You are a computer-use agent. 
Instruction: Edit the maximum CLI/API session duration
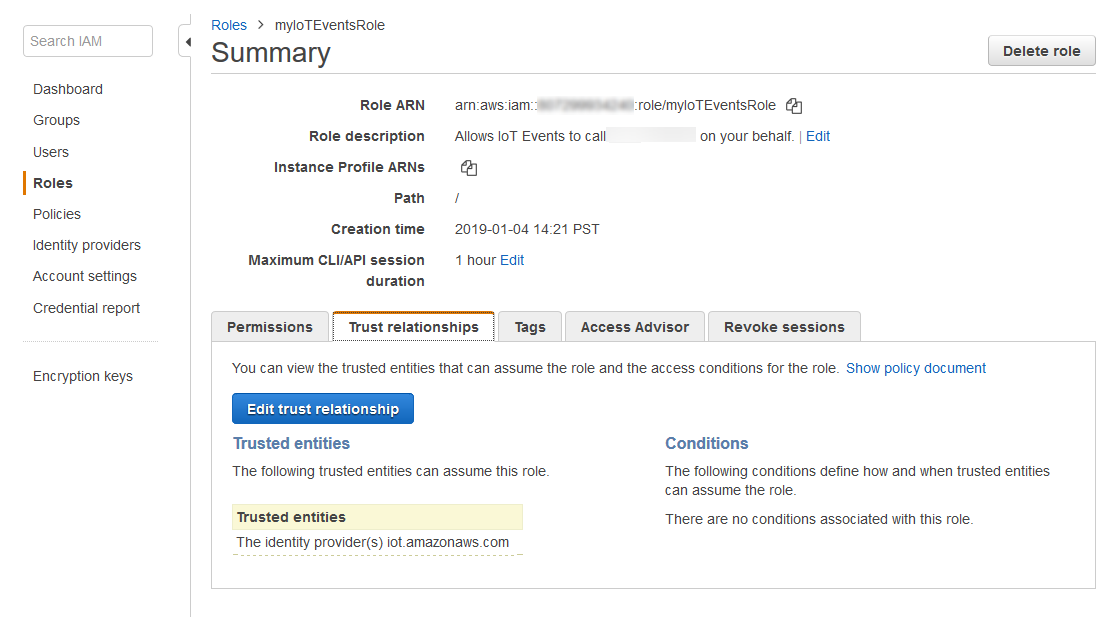(512, 259)
